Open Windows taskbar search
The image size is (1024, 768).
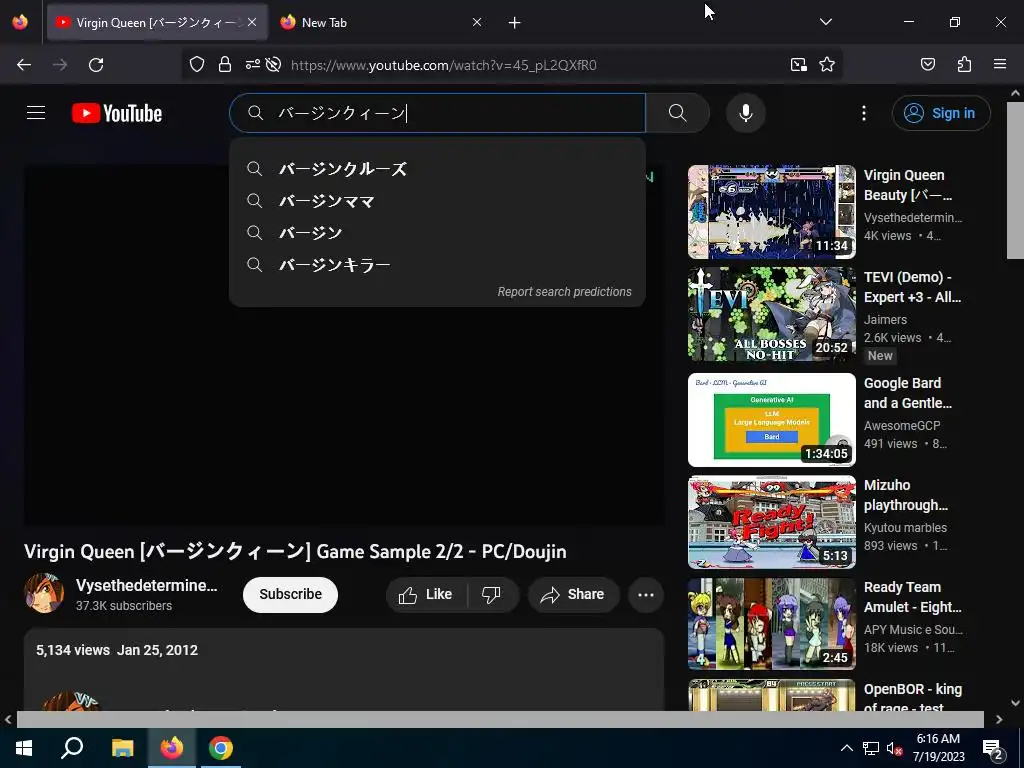[72, 747]
